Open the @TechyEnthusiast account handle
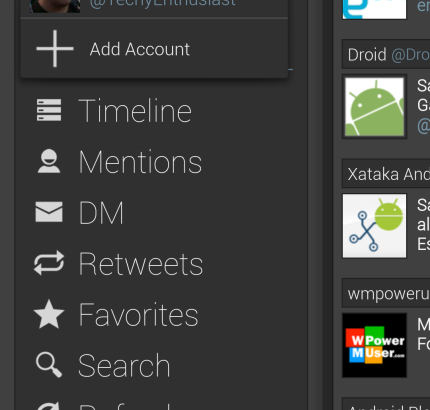430x410 pixels. (162, 3)
